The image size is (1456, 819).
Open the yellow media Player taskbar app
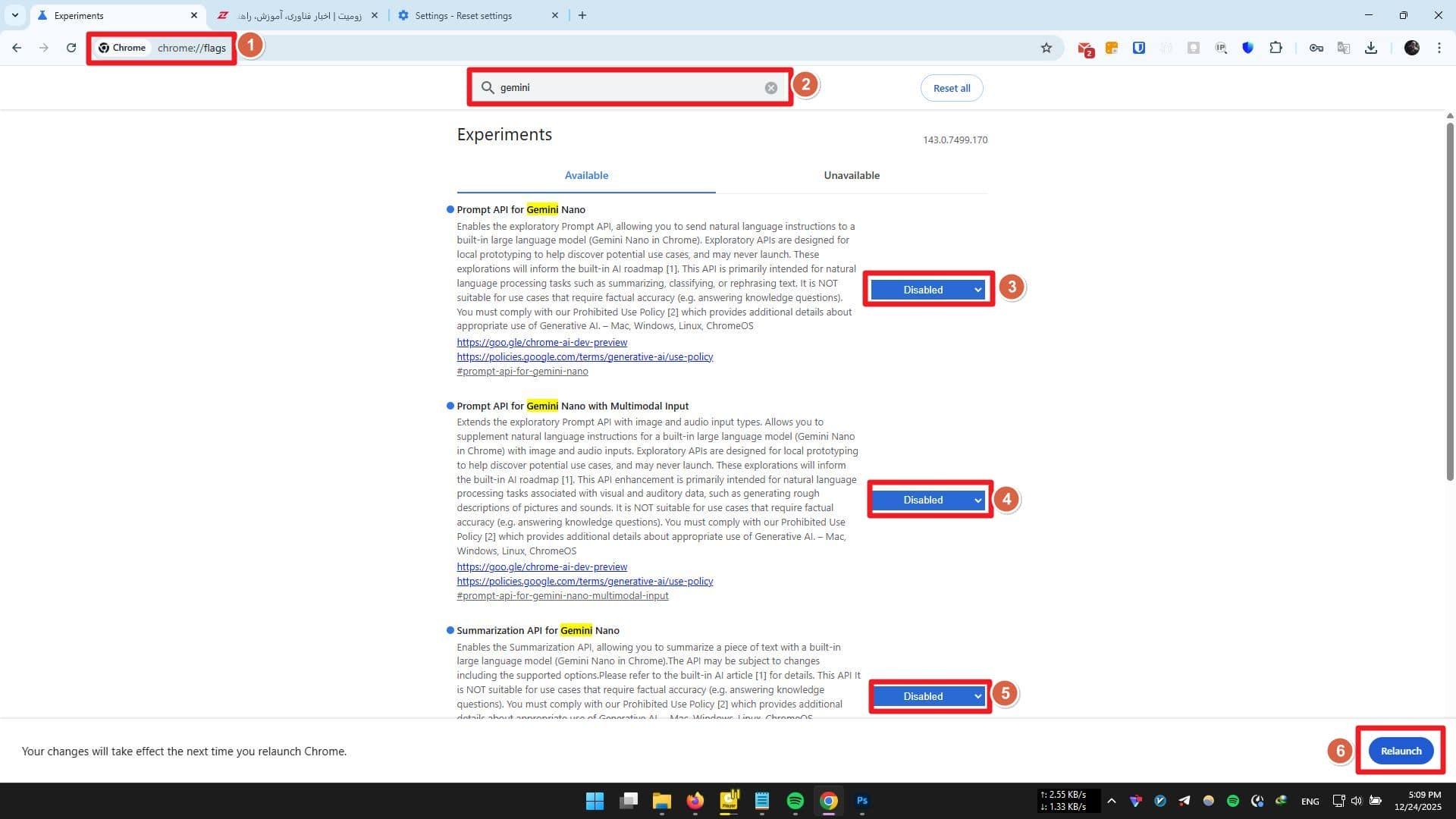pos(729,801)
